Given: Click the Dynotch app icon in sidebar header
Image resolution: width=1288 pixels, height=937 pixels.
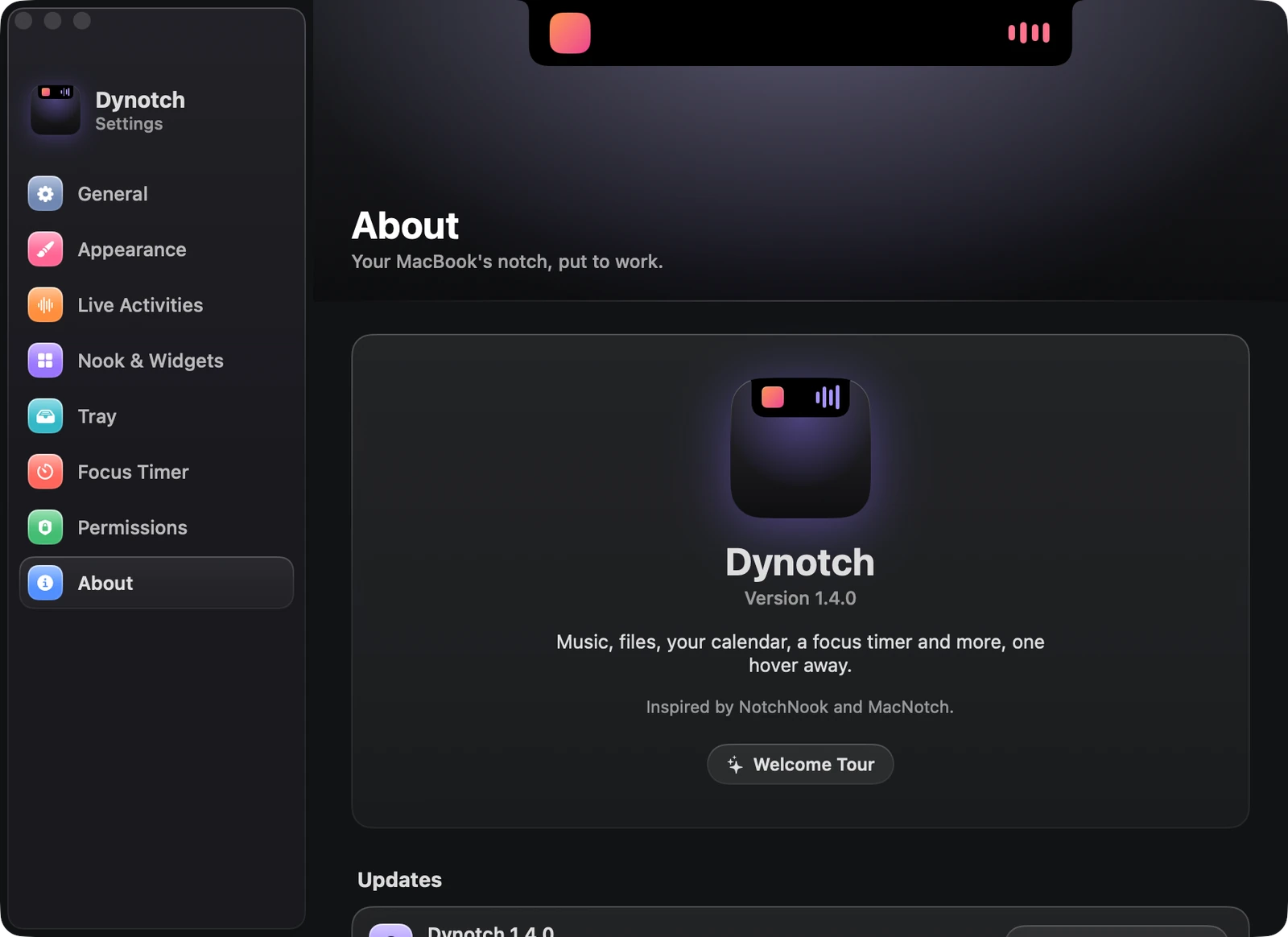Looking at the screenshot, I should coord(56,109).
